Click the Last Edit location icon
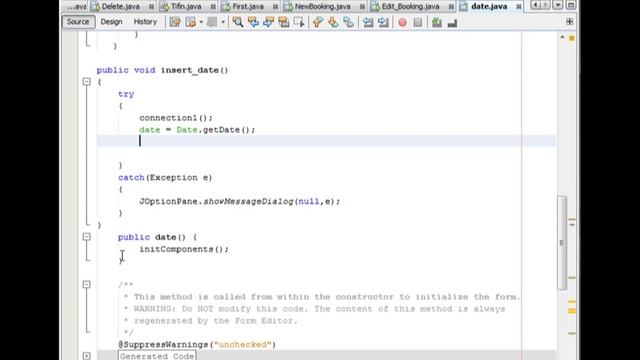 [175, 22]
